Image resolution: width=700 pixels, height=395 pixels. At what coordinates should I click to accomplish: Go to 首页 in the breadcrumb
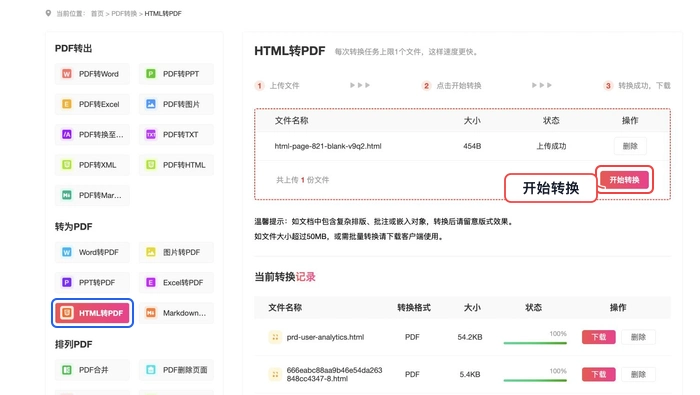point(97,14)
